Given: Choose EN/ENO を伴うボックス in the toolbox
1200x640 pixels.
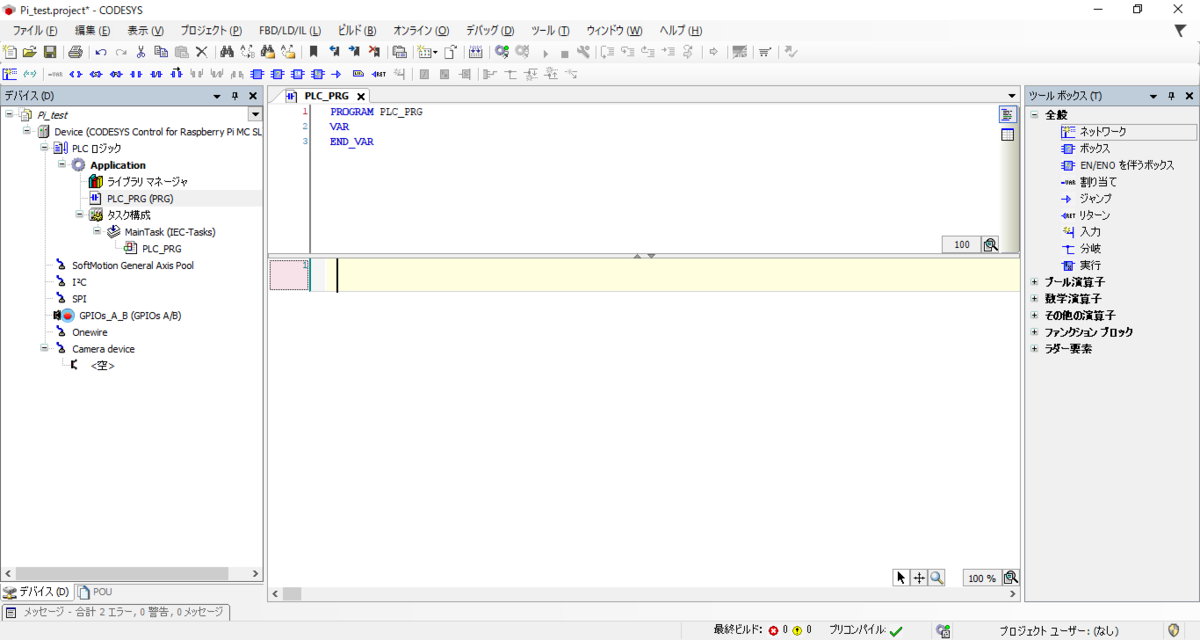Looking at the screenshot, I should pos(1126,165).
